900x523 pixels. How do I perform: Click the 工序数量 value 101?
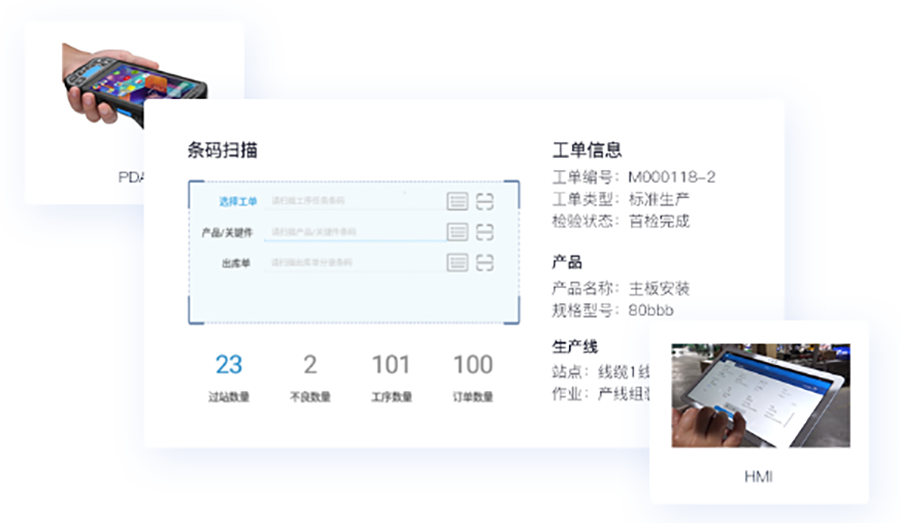click(391, 365)
